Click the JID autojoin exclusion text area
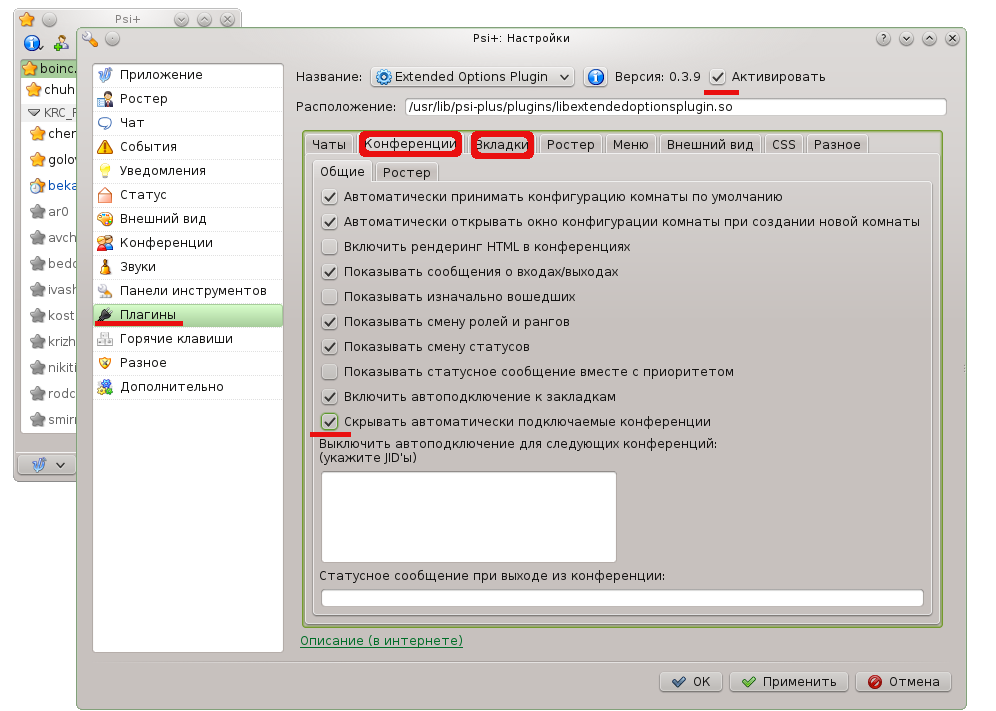The width and height of the screenshot is (996, 711). [468, 516]
